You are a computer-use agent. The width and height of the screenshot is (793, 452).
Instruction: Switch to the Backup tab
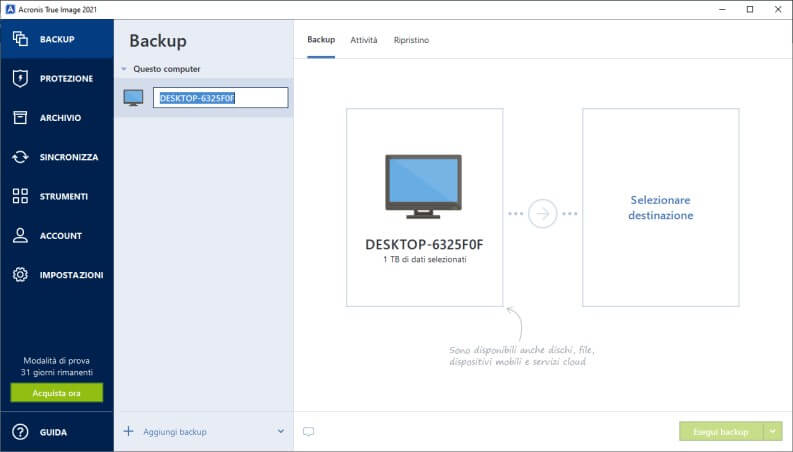coord(321,39)
